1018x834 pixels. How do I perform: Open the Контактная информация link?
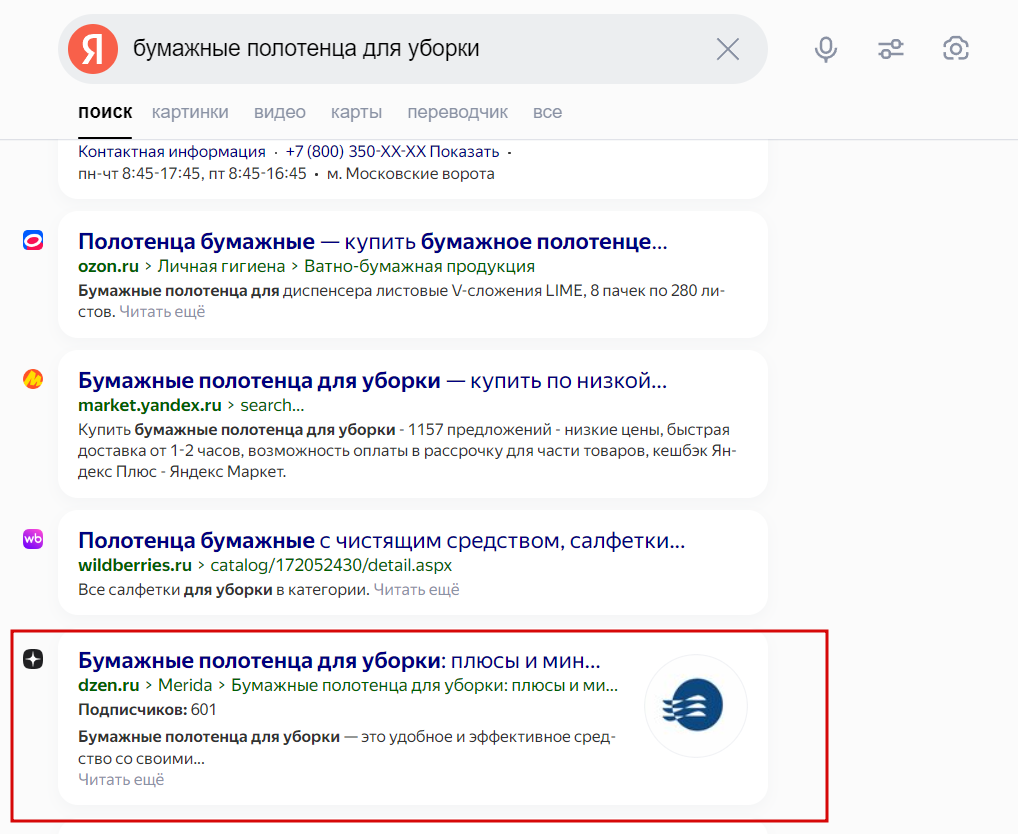tap(172, 152)
